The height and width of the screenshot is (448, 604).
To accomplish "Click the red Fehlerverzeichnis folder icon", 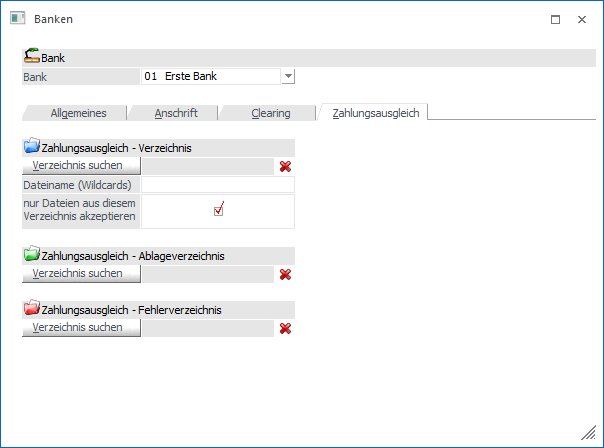I will coord(31,309).
